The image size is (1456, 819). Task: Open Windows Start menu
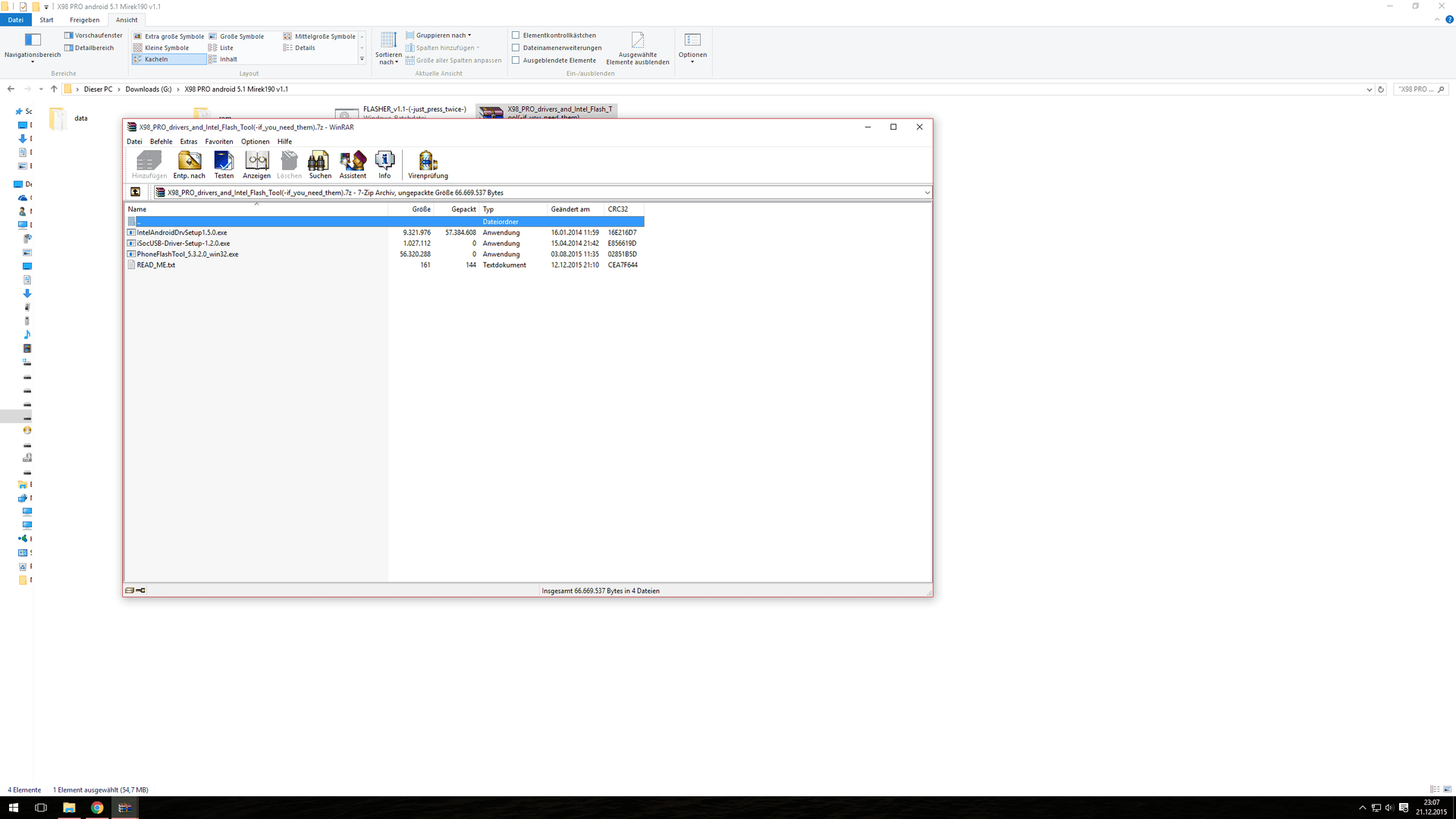[x=14, y=808]
